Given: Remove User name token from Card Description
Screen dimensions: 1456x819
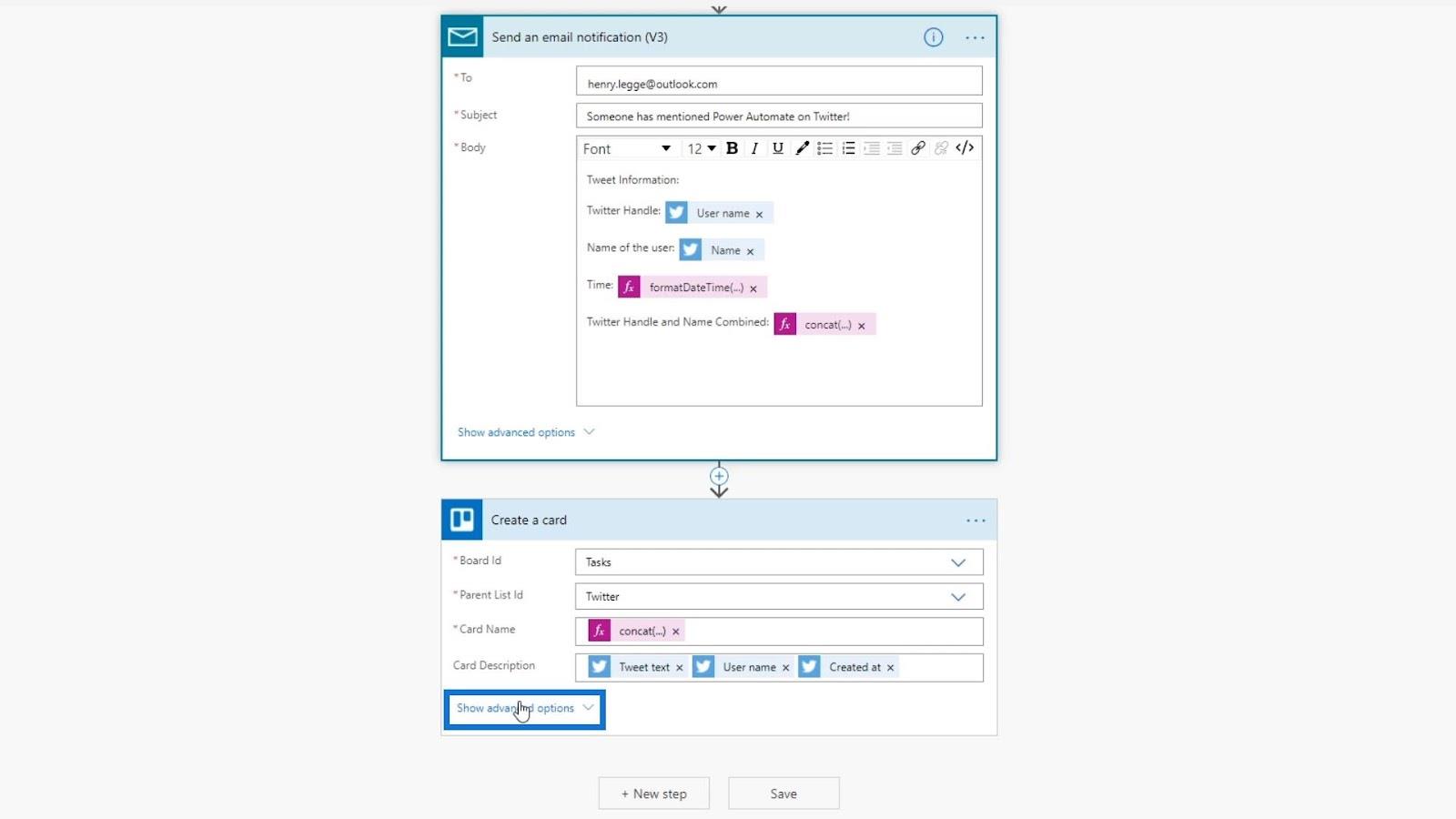Looking at the screenshot, I should [x=785, y=668].
